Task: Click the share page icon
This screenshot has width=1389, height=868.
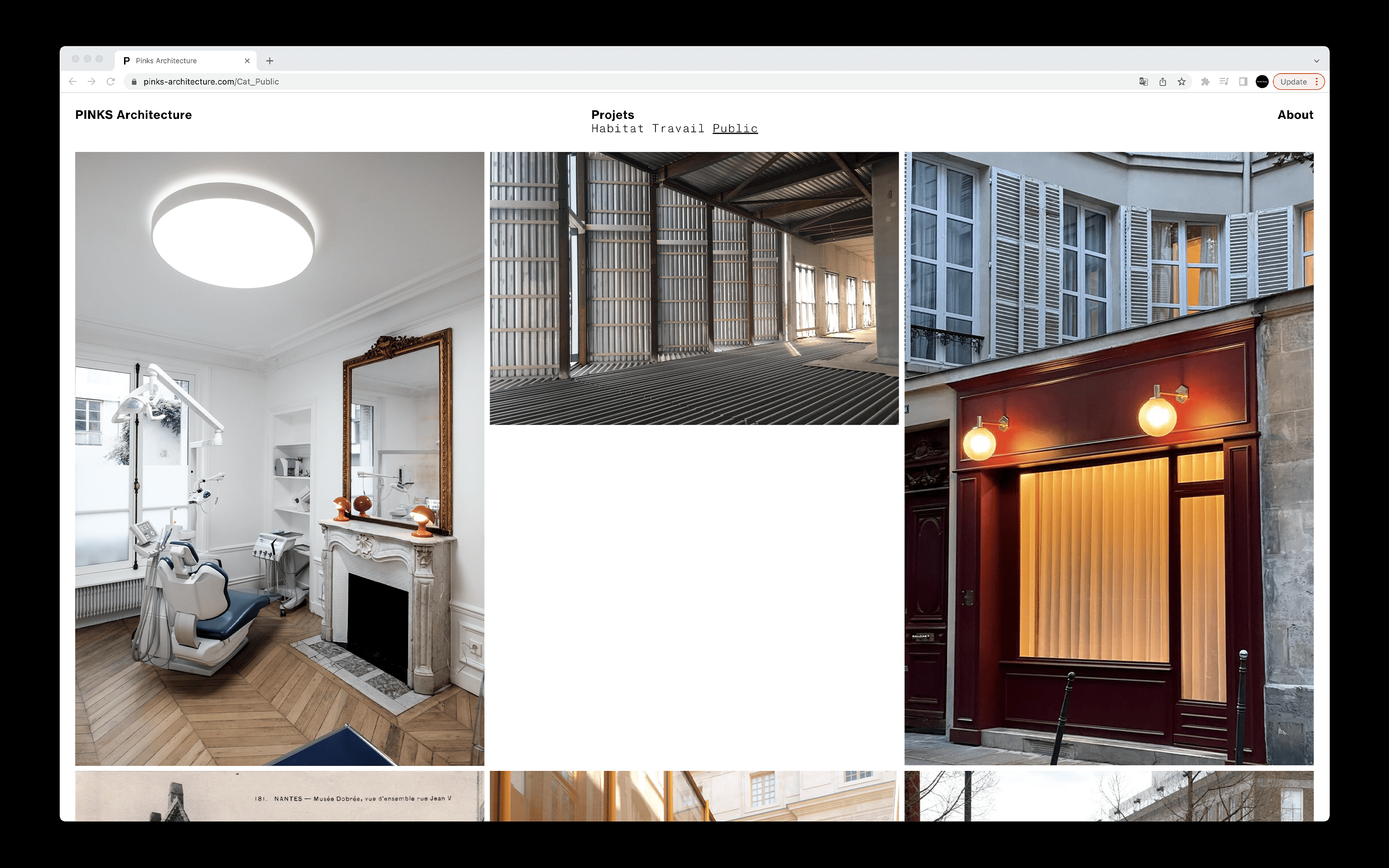Action: (x=1162, y=81)
